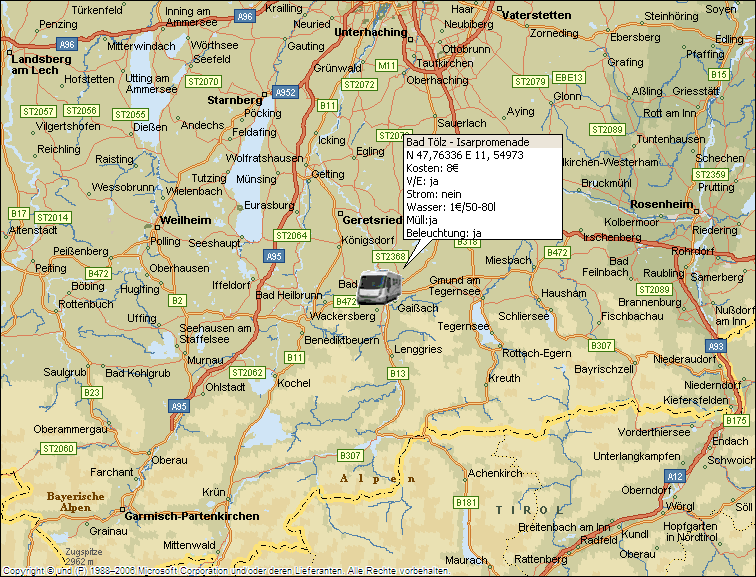Click the M11 road shield near Grünwald
756x577 pixels.
click(386, 65)
